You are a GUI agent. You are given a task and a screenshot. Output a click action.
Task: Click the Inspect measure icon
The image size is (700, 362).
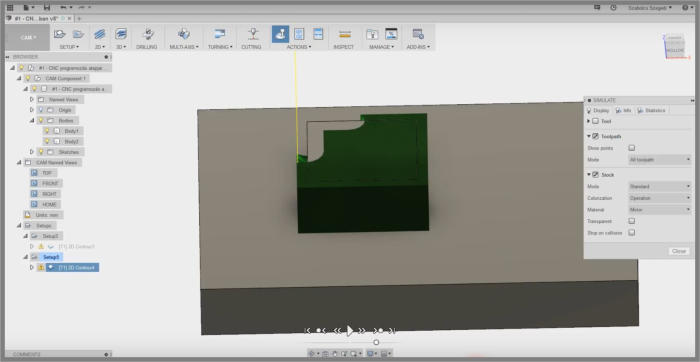344,34
